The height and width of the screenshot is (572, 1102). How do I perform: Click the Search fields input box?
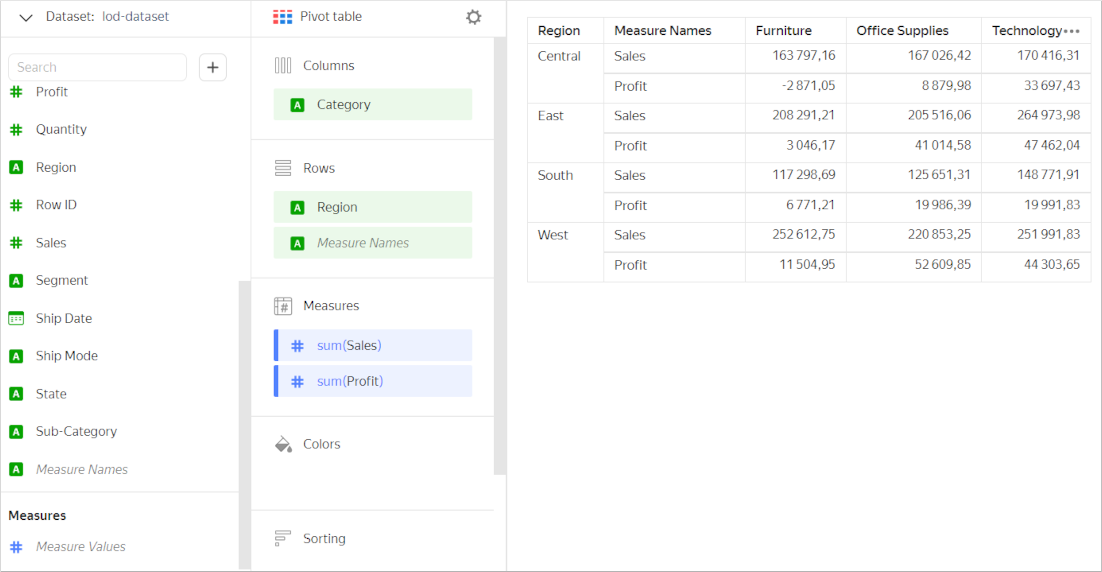tap(97, 67)
